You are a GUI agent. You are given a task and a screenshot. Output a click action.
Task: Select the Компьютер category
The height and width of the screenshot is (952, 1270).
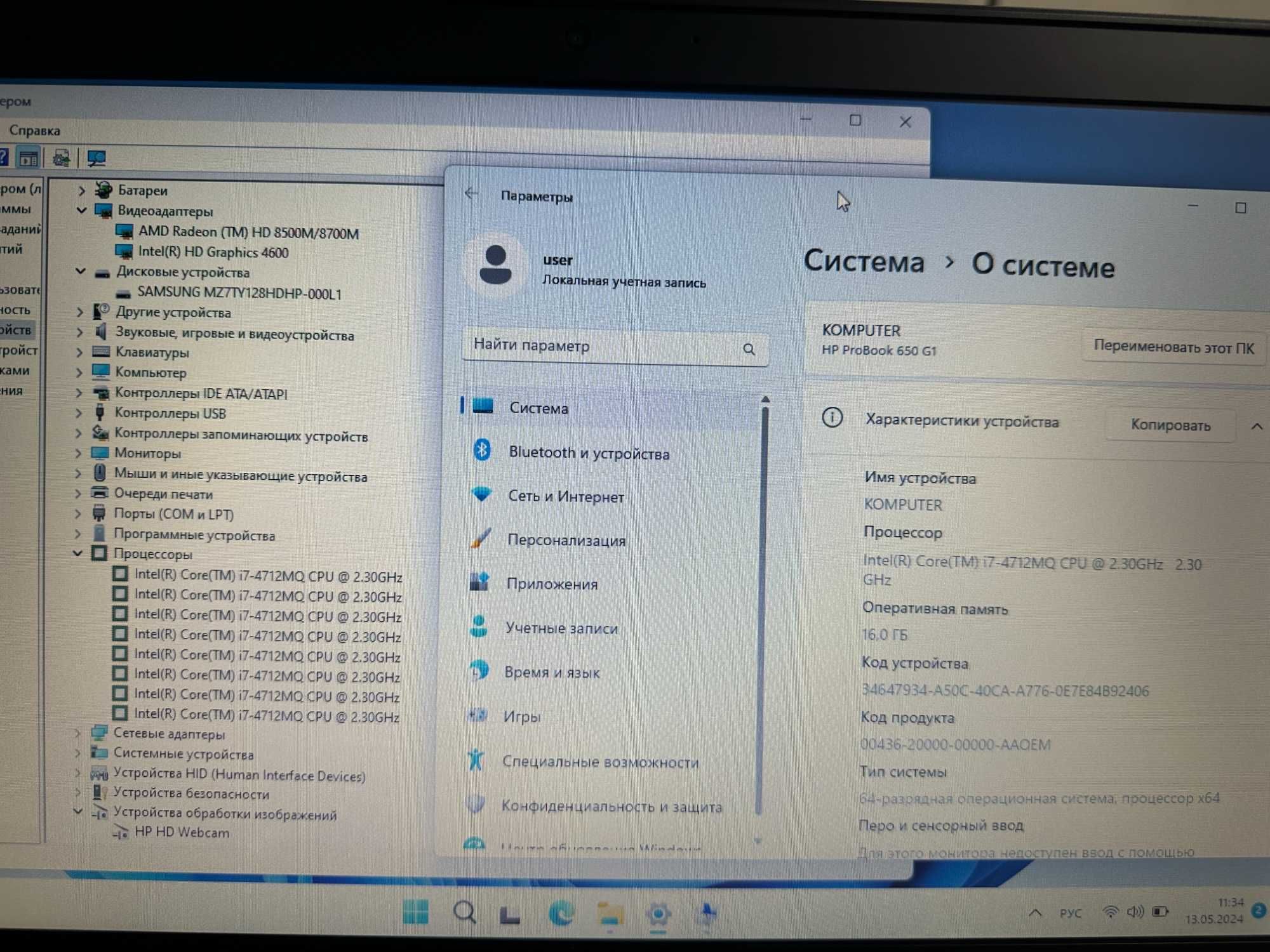click(150, 373)
